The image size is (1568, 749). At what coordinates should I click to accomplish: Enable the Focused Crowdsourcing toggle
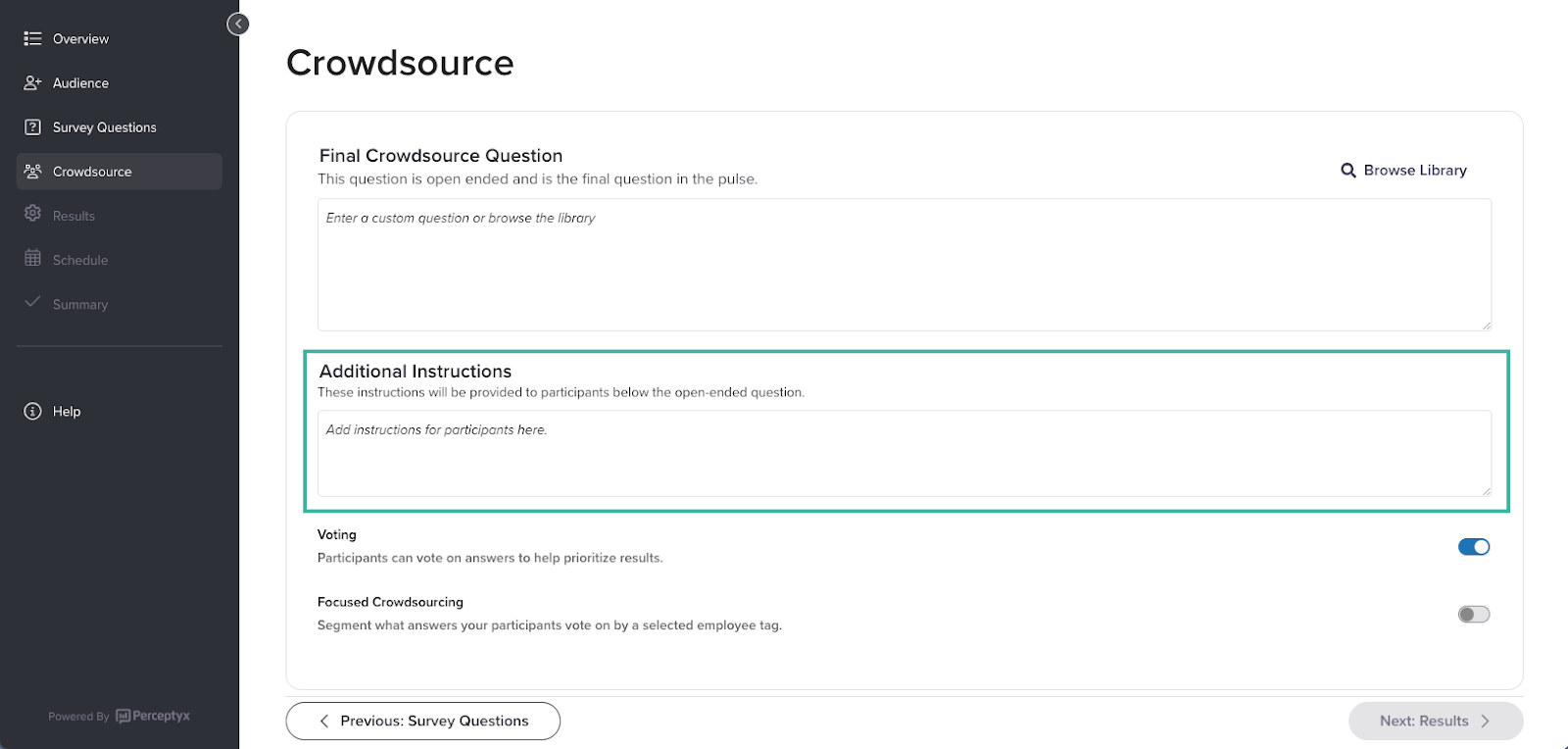coord(1474,615)
